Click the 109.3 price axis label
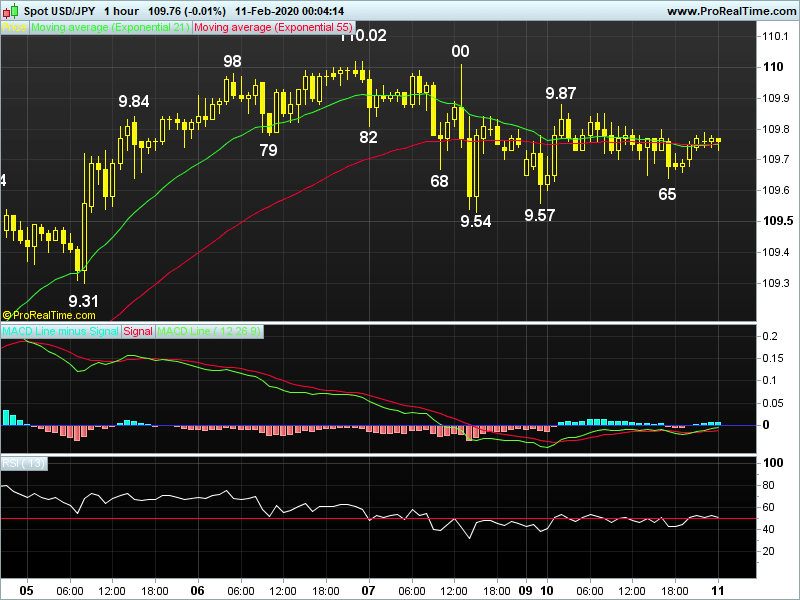 pos(776,283)
